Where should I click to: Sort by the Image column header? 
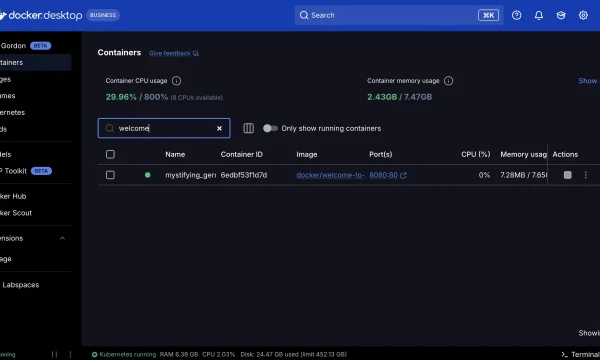click(307, 154)
